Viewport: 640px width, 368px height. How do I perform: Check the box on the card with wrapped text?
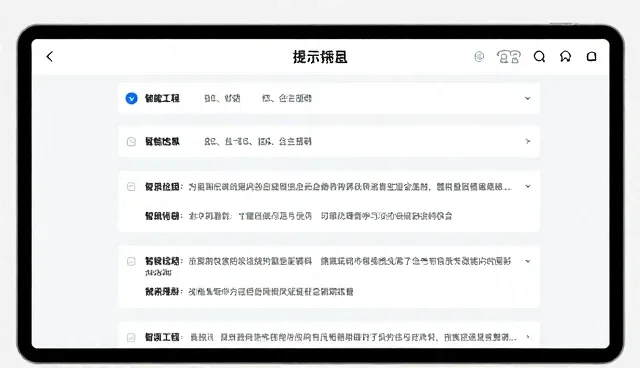(131, 261)
